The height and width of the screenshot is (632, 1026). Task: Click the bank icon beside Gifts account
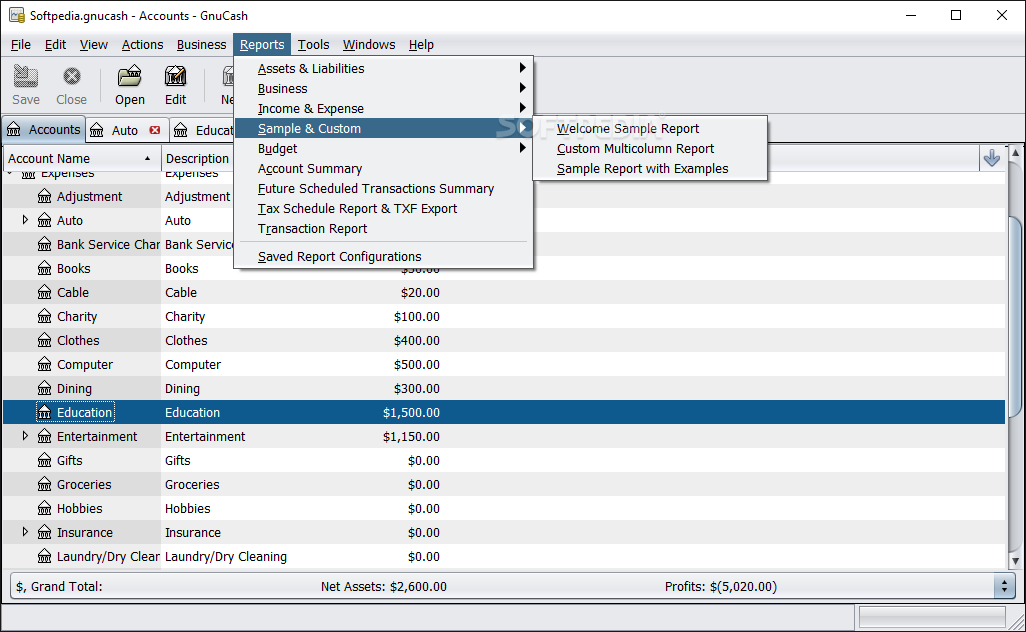pos(44,461)
